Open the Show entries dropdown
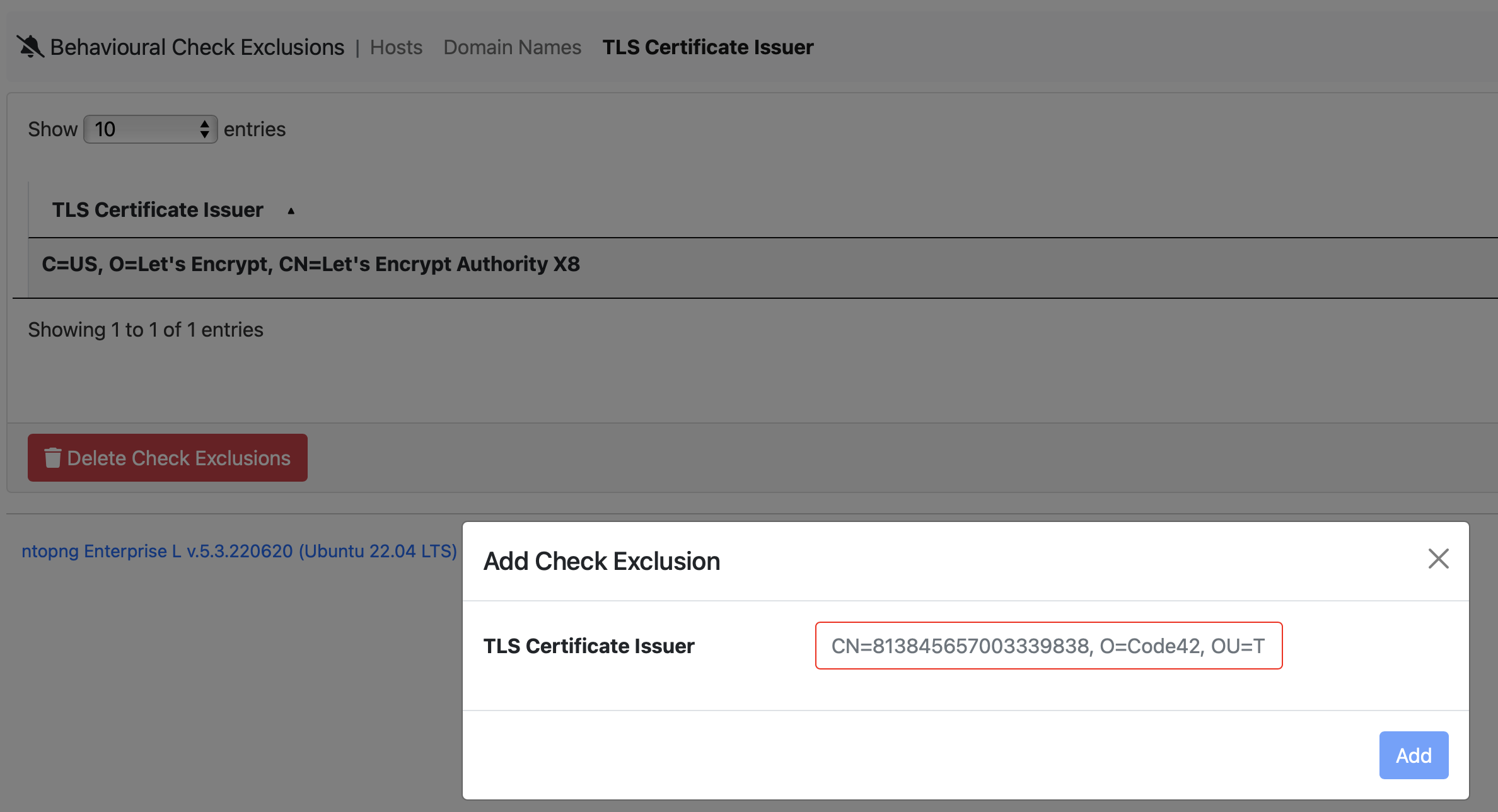The width and height of the screenshot is (1498, 812). 150,129
